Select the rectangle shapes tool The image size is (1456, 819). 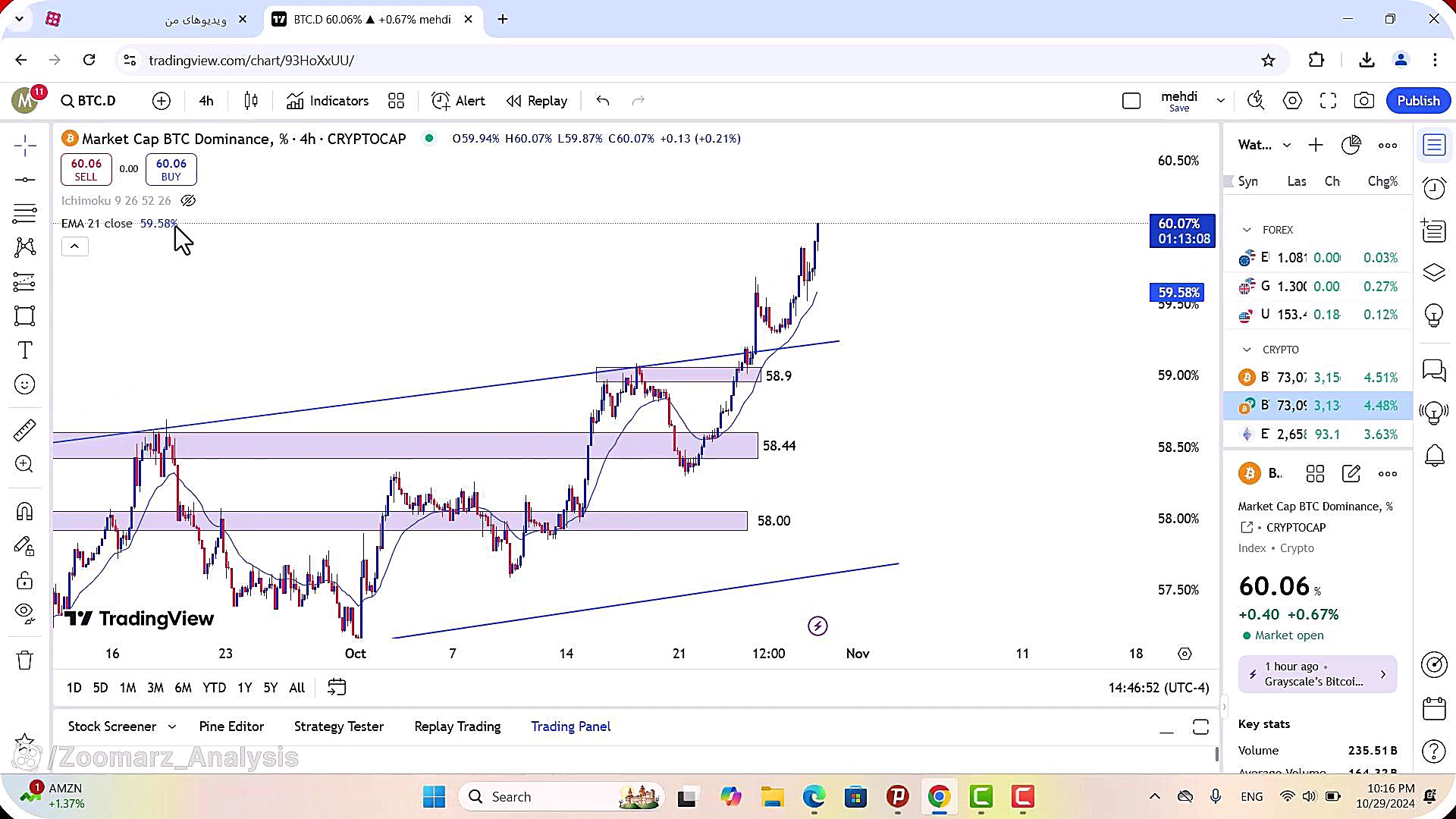pyautogui.click(x=25, y=316)
